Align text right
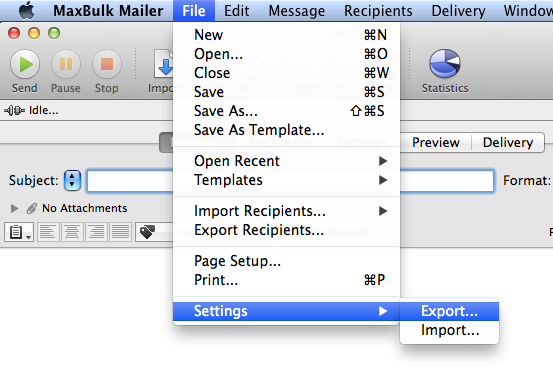Screen dimensions: 553x377 coord(96,232)
